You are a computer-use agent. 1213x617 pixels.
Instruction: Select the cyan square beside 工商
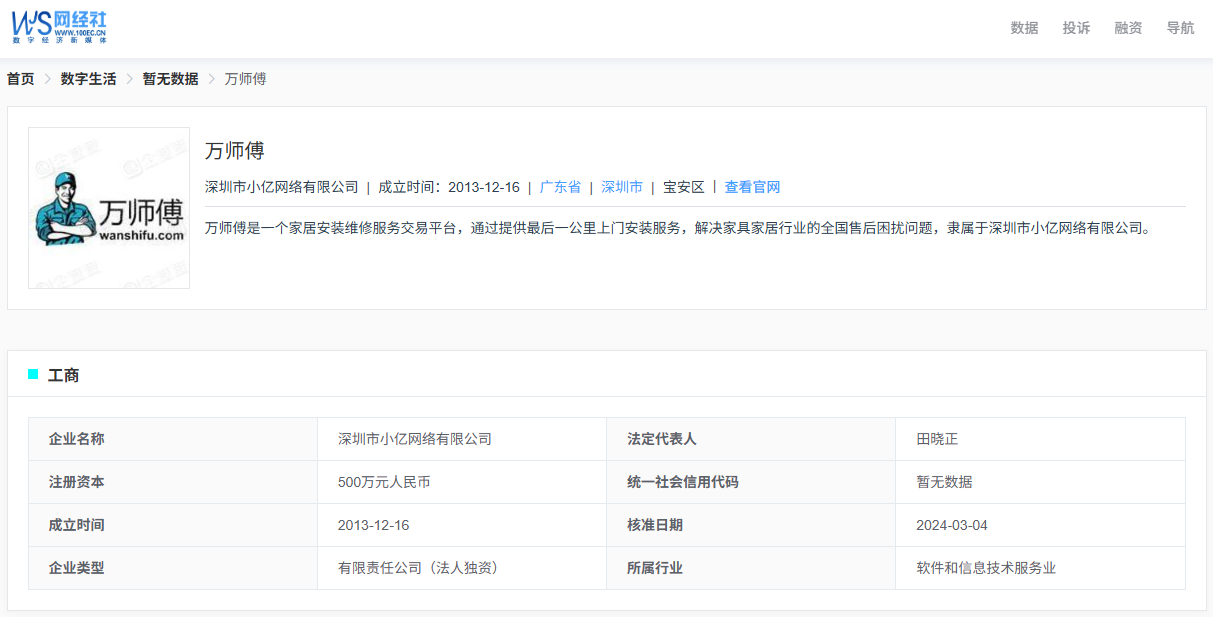pyautogui.click(x=33, y=374)
